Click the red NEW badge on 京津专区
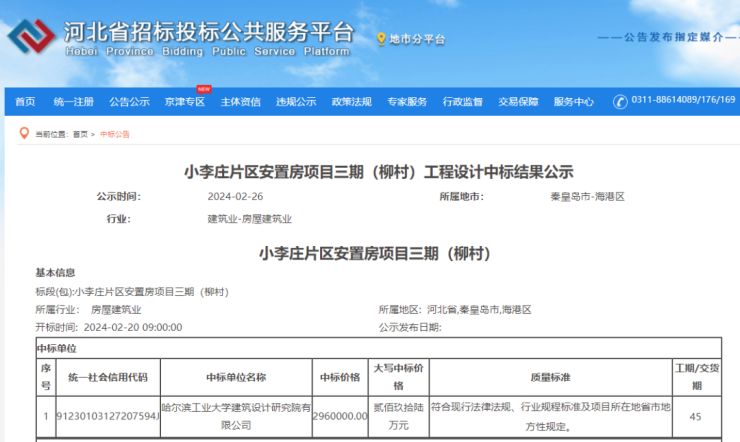This screenshot has width=740, height=442. (x=203, y=89)
